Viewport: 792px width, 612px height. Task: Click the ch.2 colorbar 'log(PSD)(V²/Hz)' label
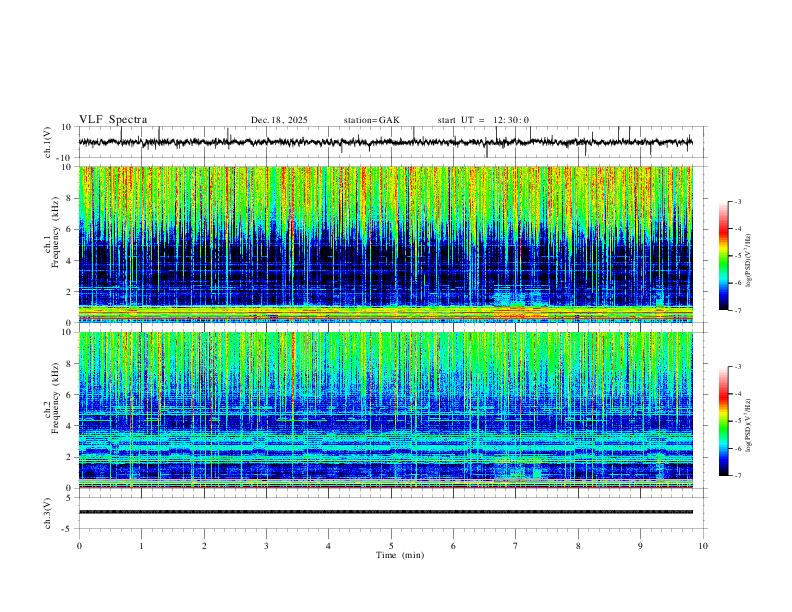[749, 425]
